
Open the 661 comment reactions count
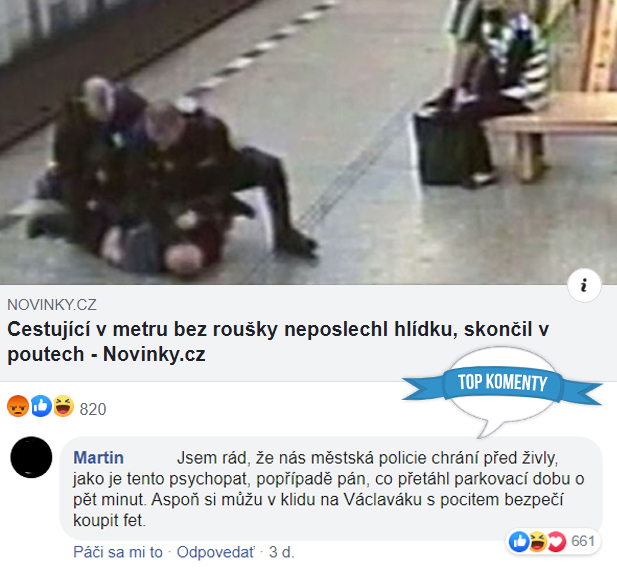tap(583, 541)
